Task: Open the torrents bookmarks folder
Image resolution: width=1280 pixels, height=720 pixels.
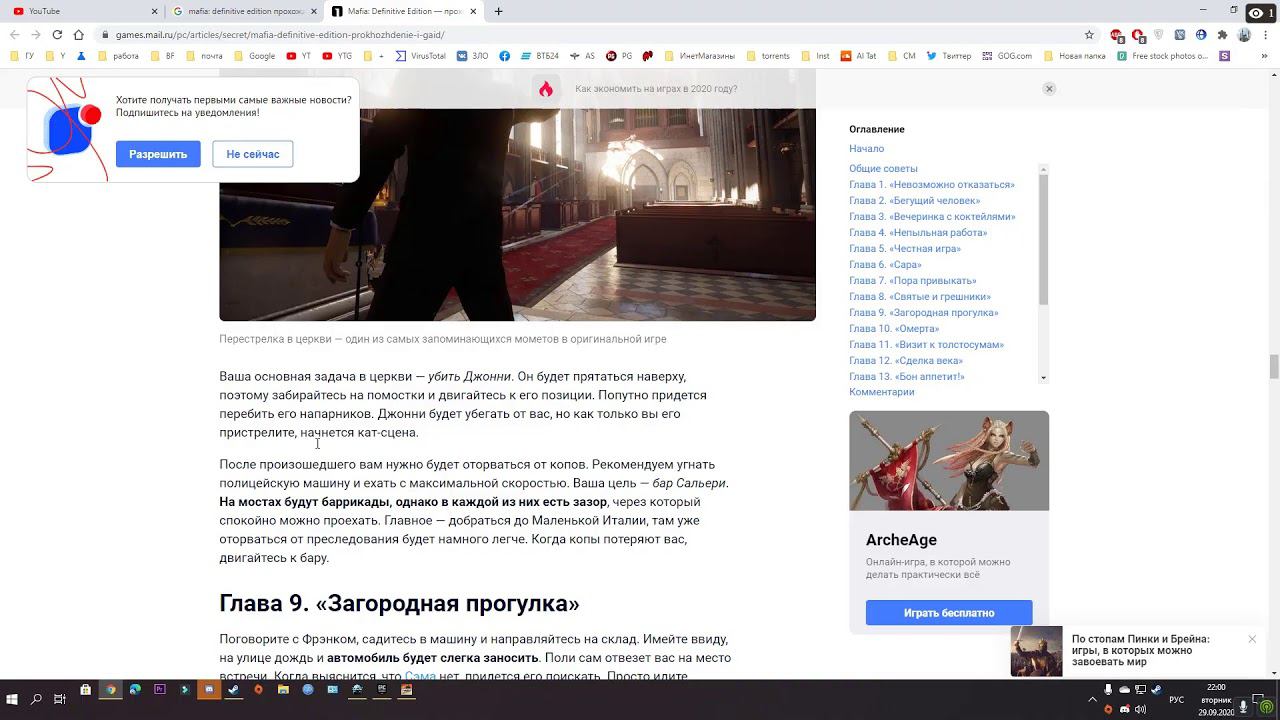Action: (768, 56)
